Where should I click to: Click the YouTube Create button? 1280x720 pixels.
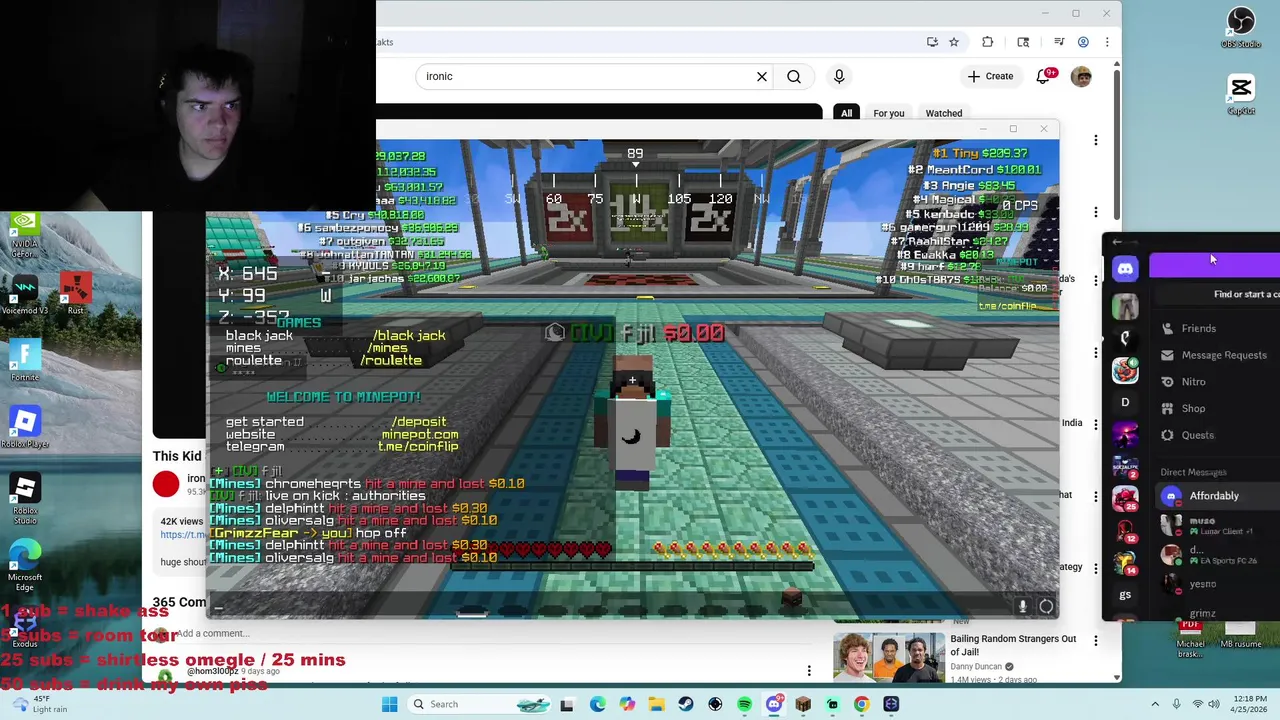[x=991, y=76]
